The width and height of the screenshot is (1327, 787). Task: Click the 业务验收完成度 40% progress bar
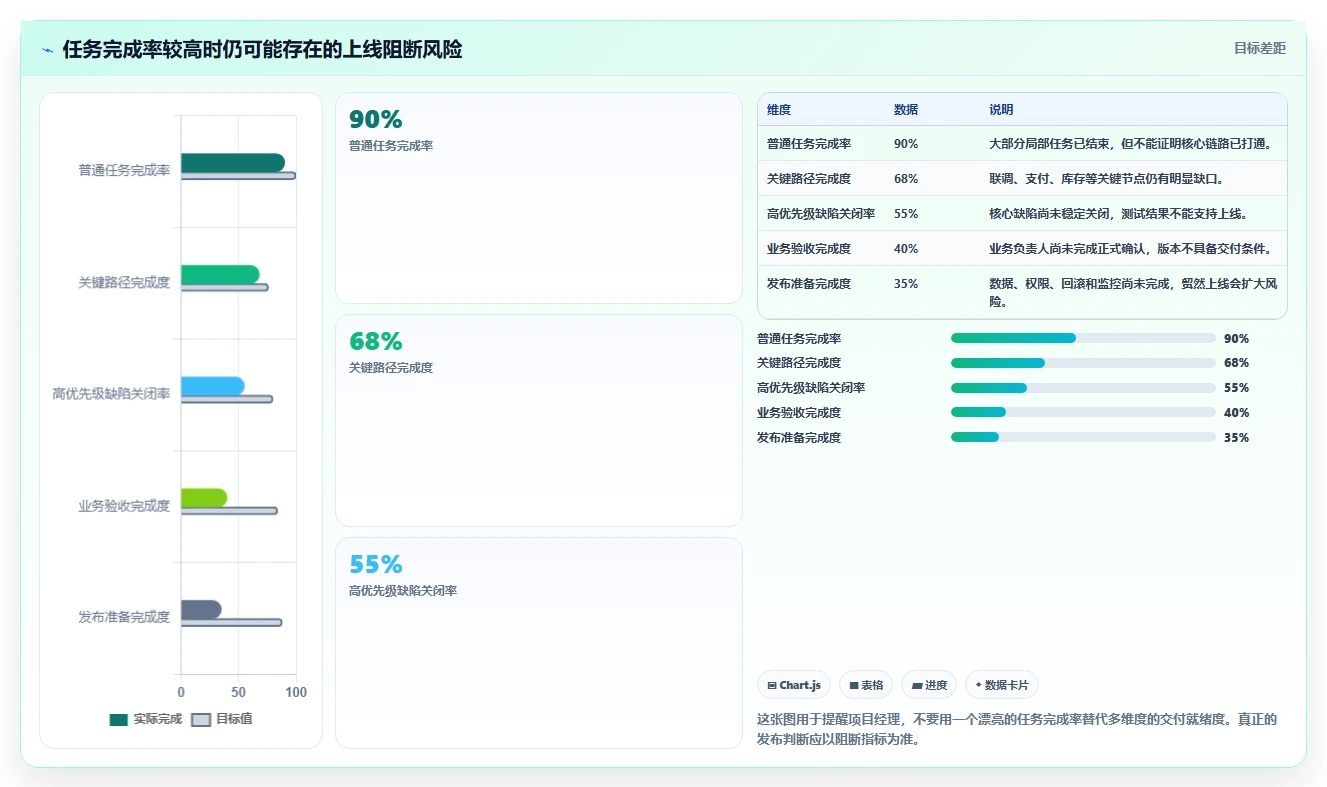pyautogui.click(x=1083, y=412)
